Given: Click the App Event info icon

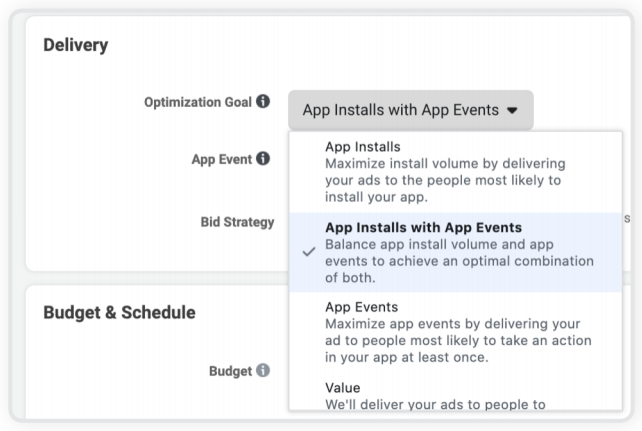Looking at the screenshot, I should (263, 158).
